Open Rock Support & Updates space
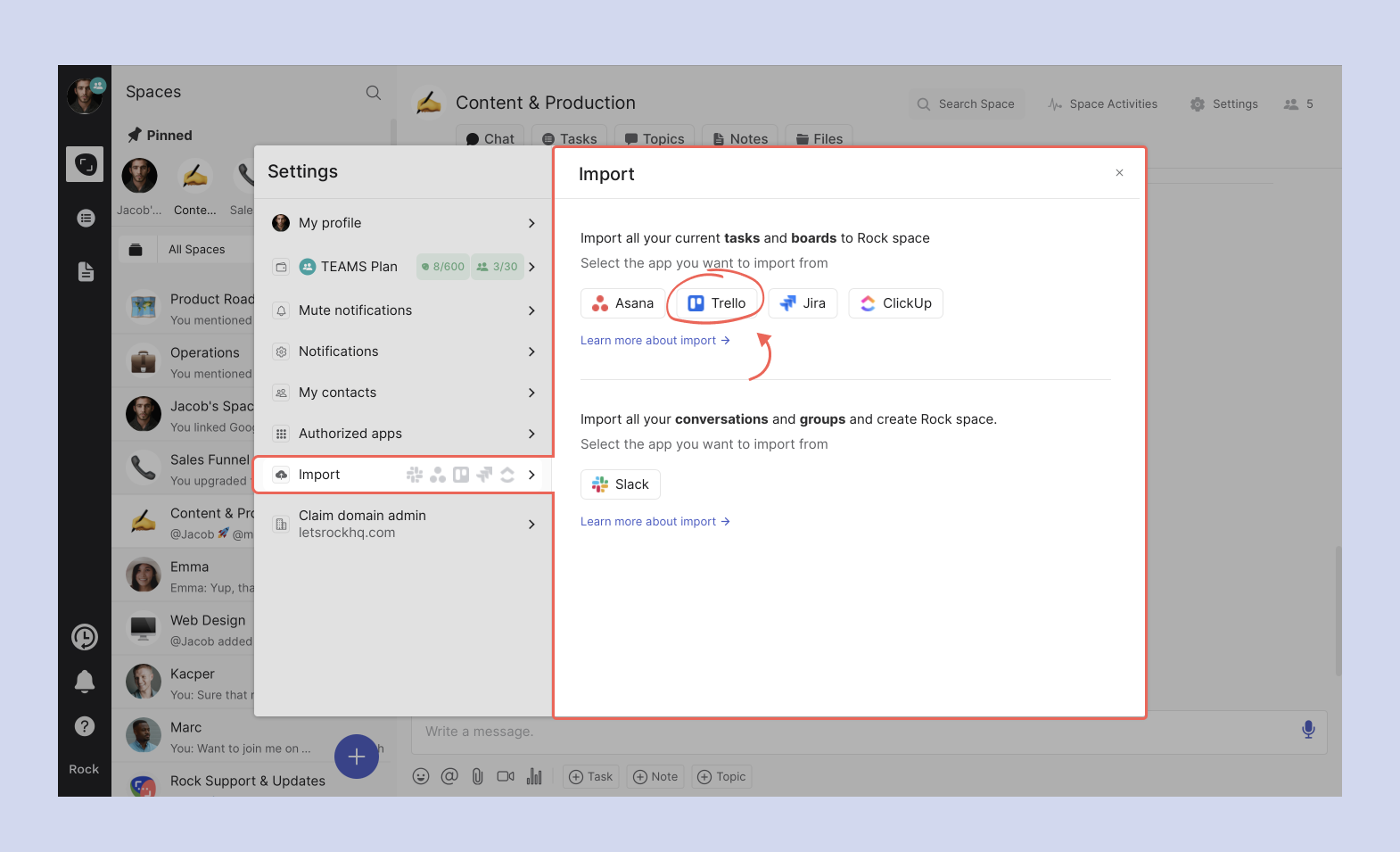1400x852 pixels. [252, 782]
